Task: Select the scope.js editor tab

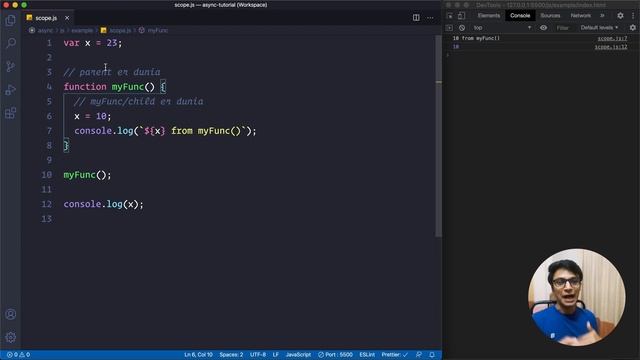Action: [48, 18]
